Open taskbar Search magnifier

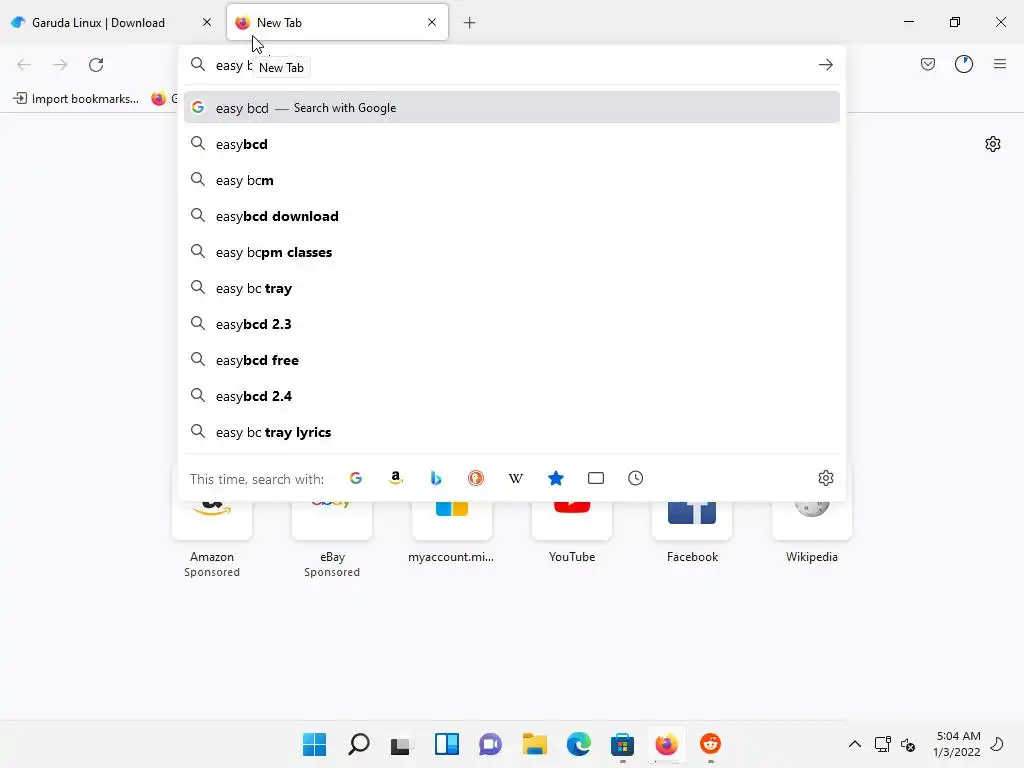[x=359, y=744]
